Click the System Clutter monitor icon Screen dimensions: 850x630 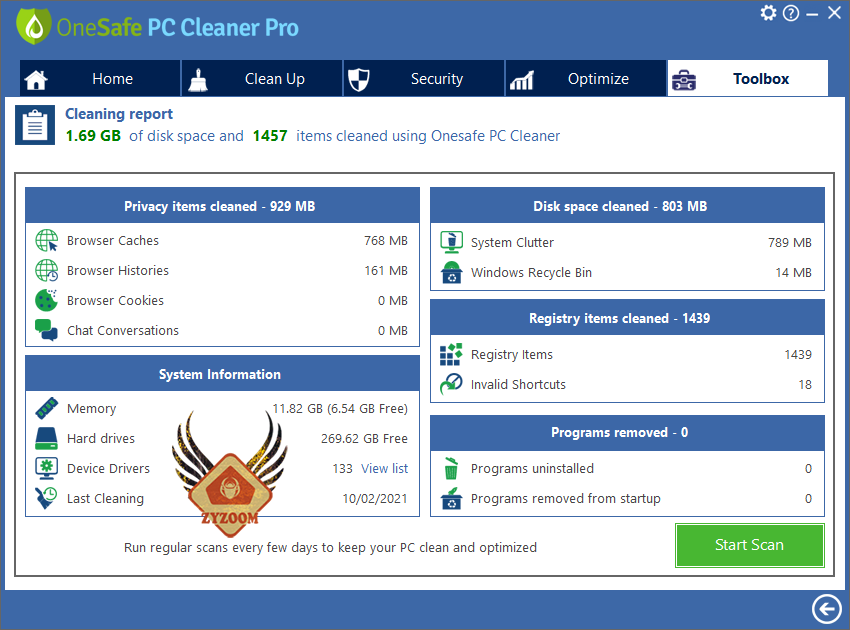452,242
